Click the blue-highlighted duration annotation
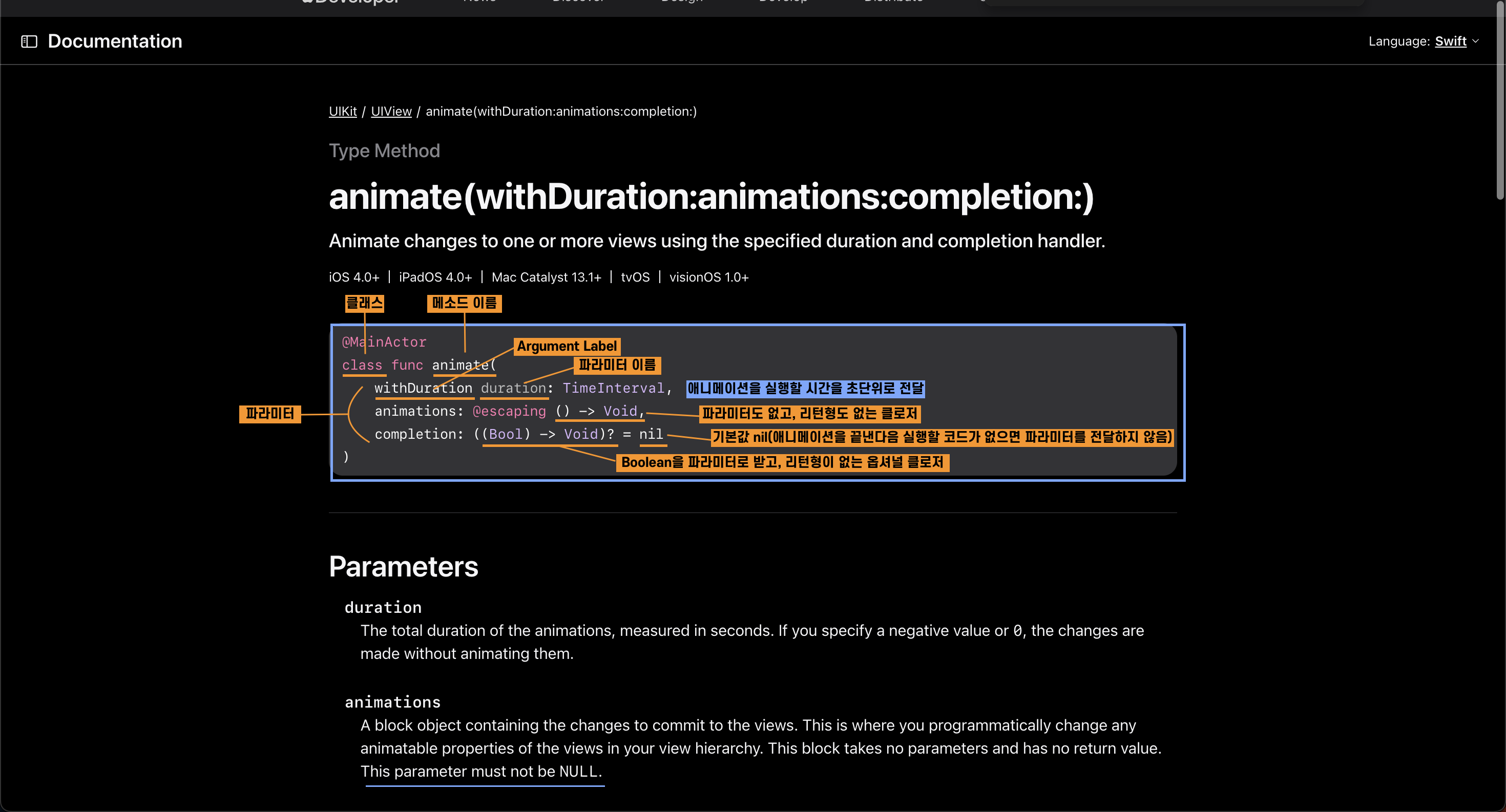The image size is (1506, 812). [x=805, y=389]
